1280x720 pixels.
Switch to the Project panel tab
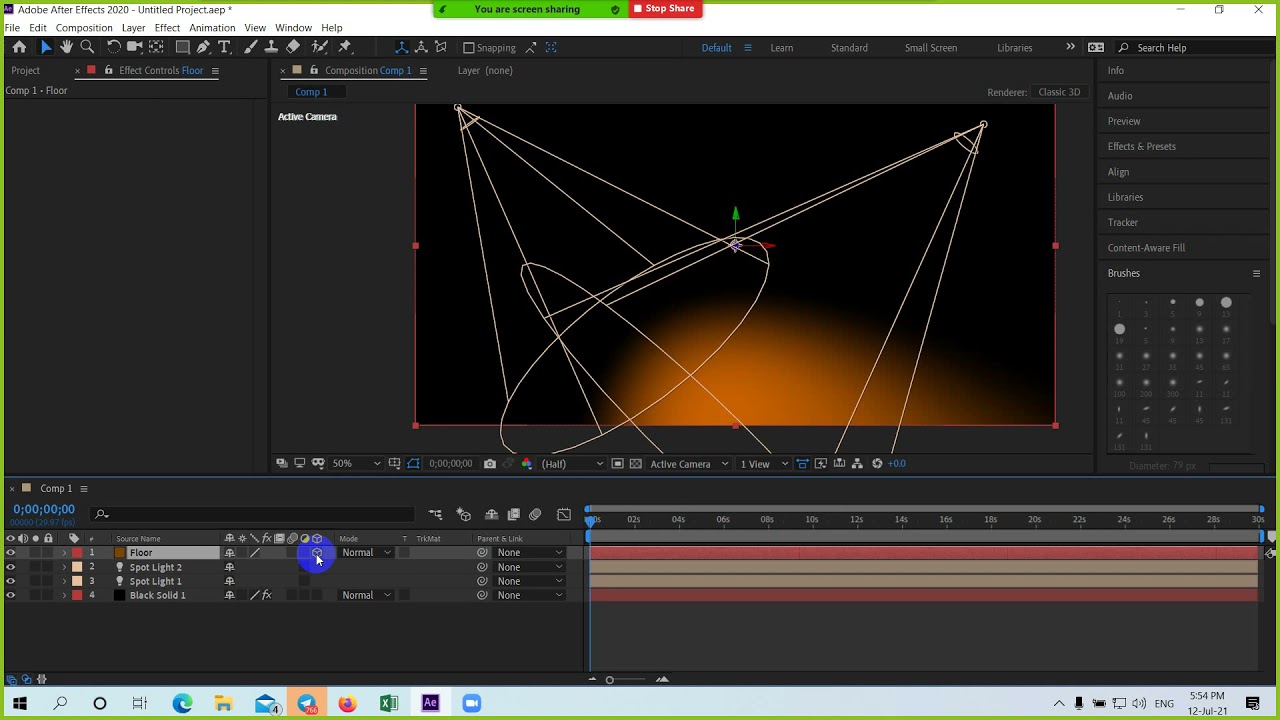click(x=26, y=70)
